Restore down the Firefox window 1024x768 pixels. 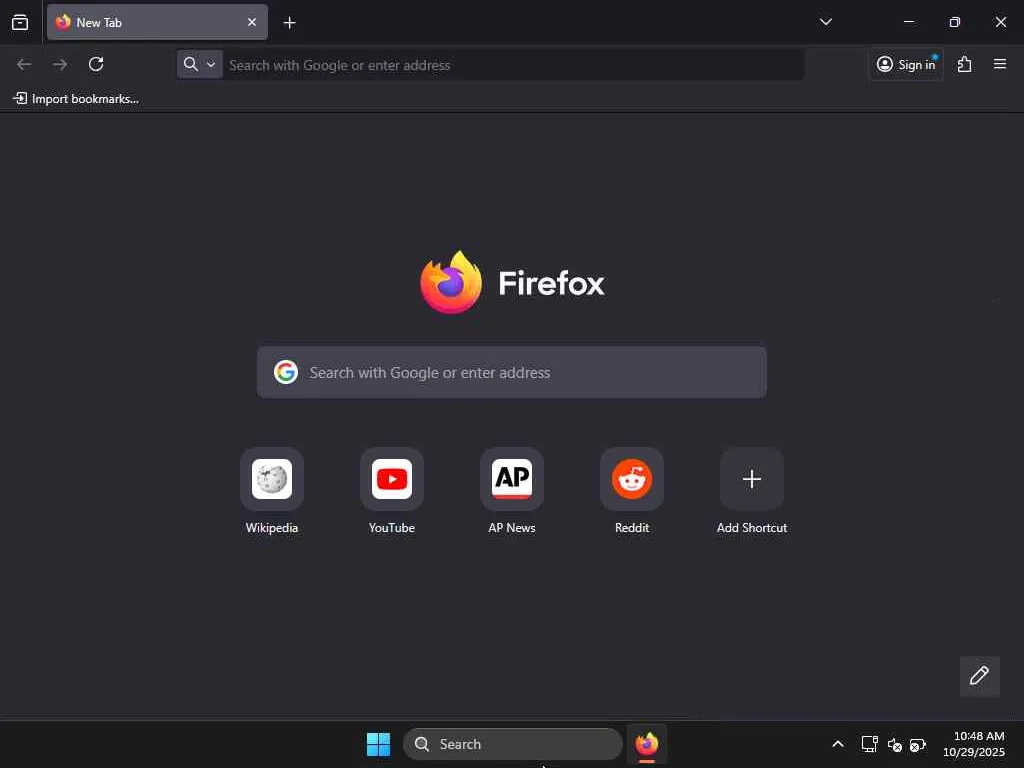955,22
